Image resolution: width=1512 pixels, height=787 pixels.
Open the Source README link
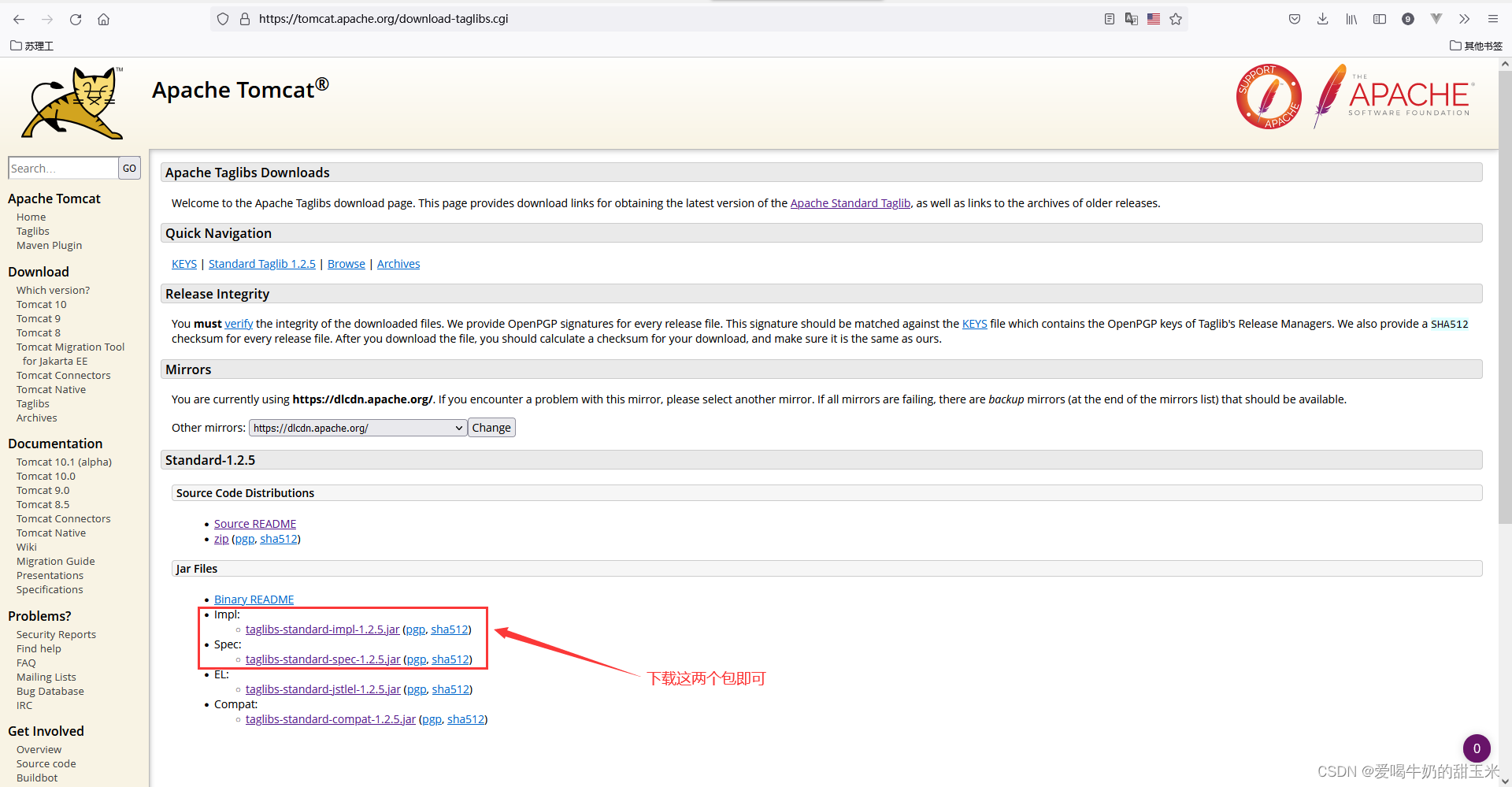click(255, 524)
